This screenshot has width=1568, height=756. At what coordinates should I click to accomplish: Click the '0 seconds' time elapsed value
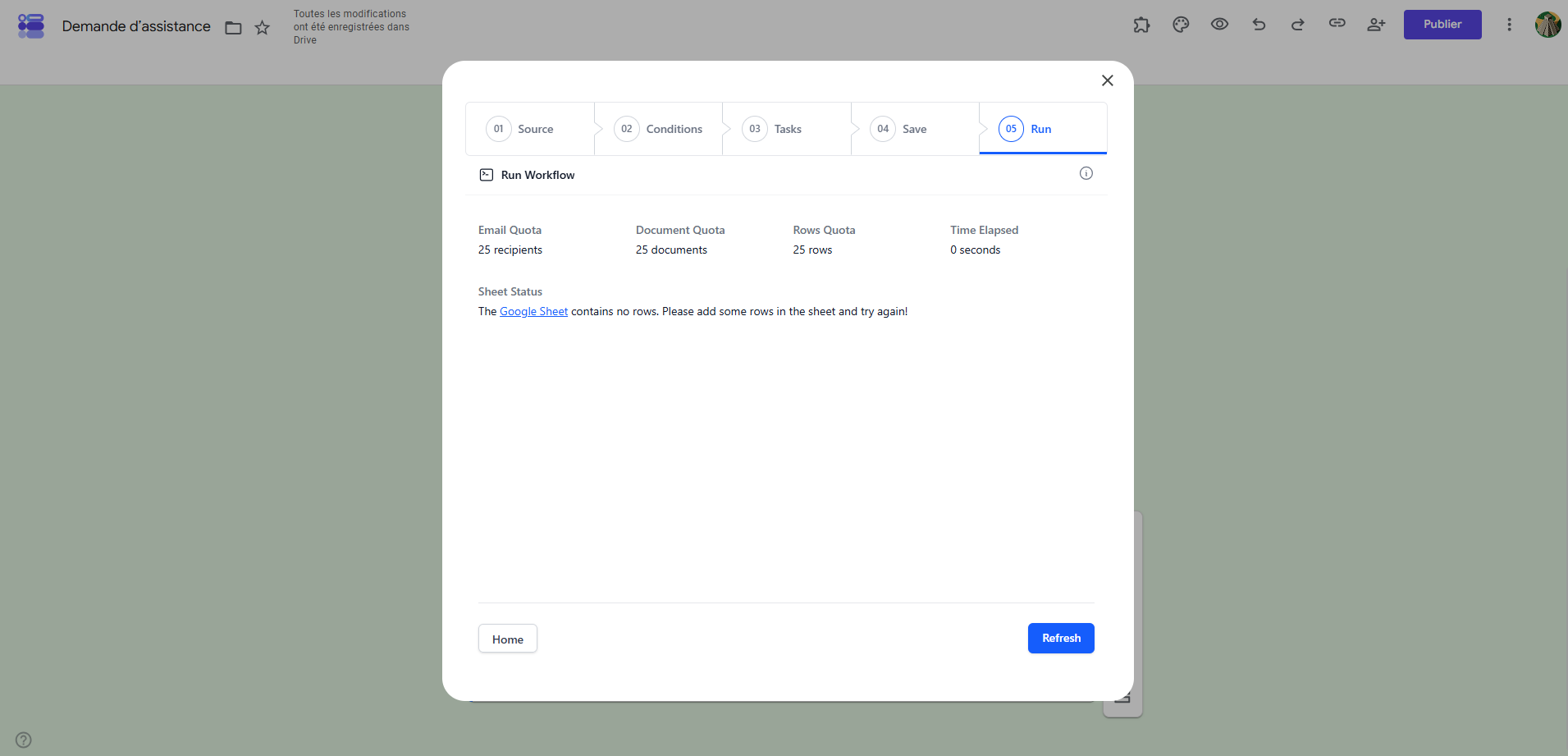coord(976,250)
